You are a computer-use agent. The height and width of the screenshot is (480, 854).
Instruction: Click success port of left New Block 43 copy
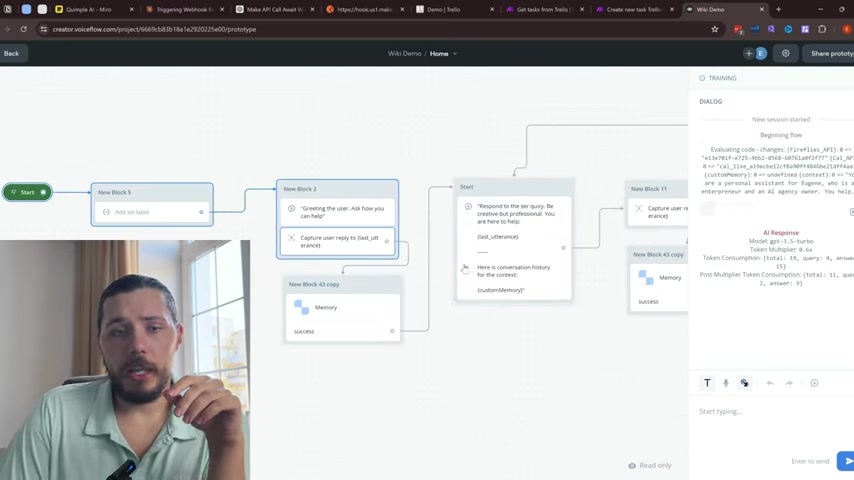point(392,331)
